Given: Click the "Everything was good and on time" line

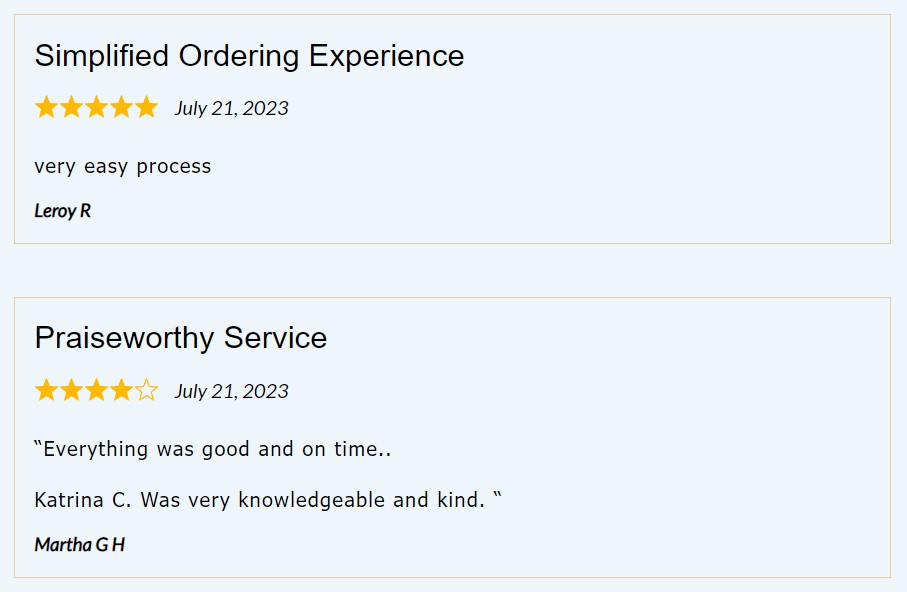Looking at the screenshot, I should pyautogui.click(x=212, y=449).
